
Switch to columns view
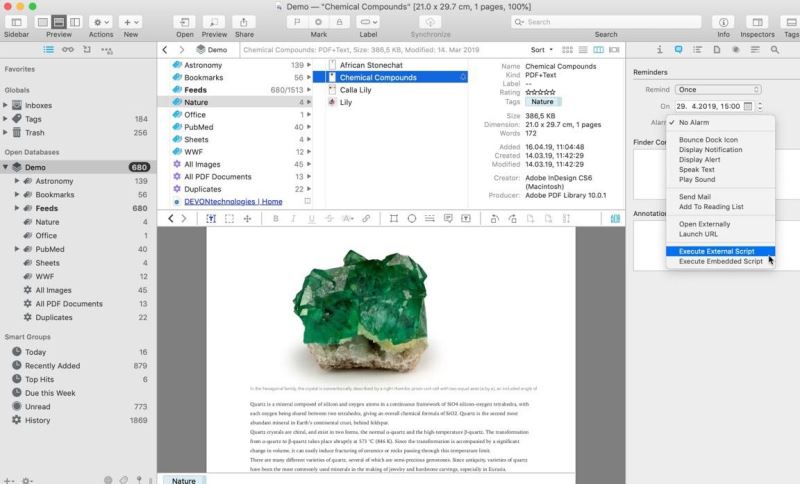pos(598,49)
